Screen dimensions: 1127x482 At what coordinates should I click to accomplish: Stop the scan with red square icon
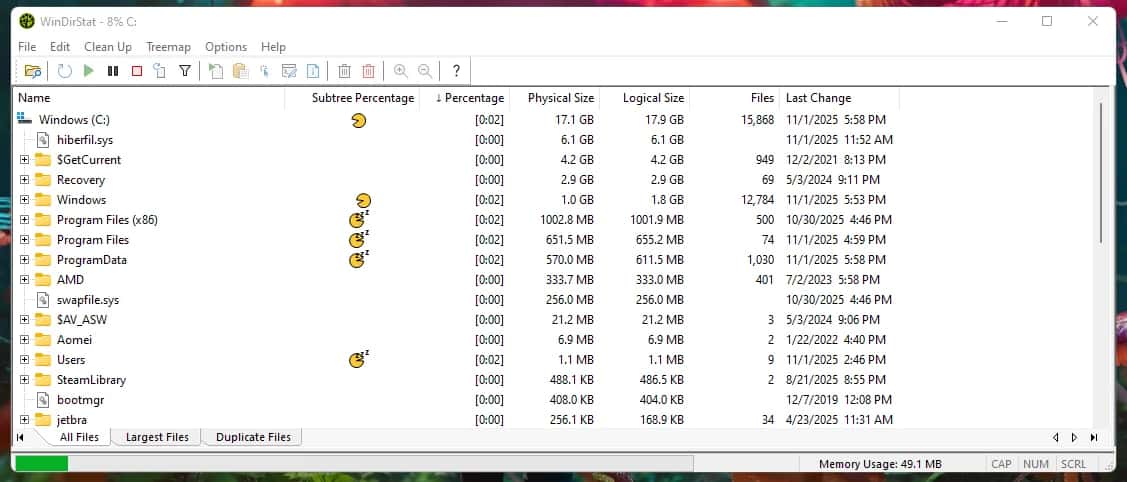click(x=137, y=71)
